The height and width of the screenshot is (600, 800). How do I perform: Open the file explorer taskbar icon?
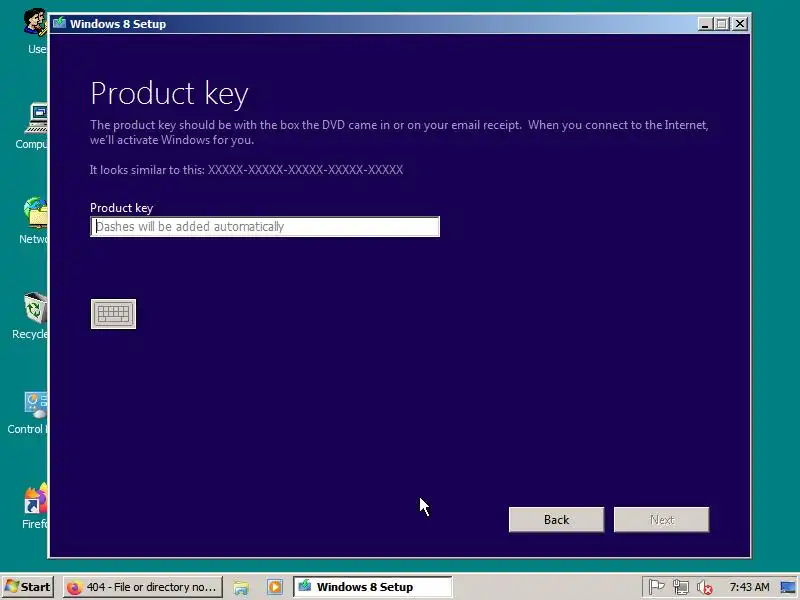[241, 587]
